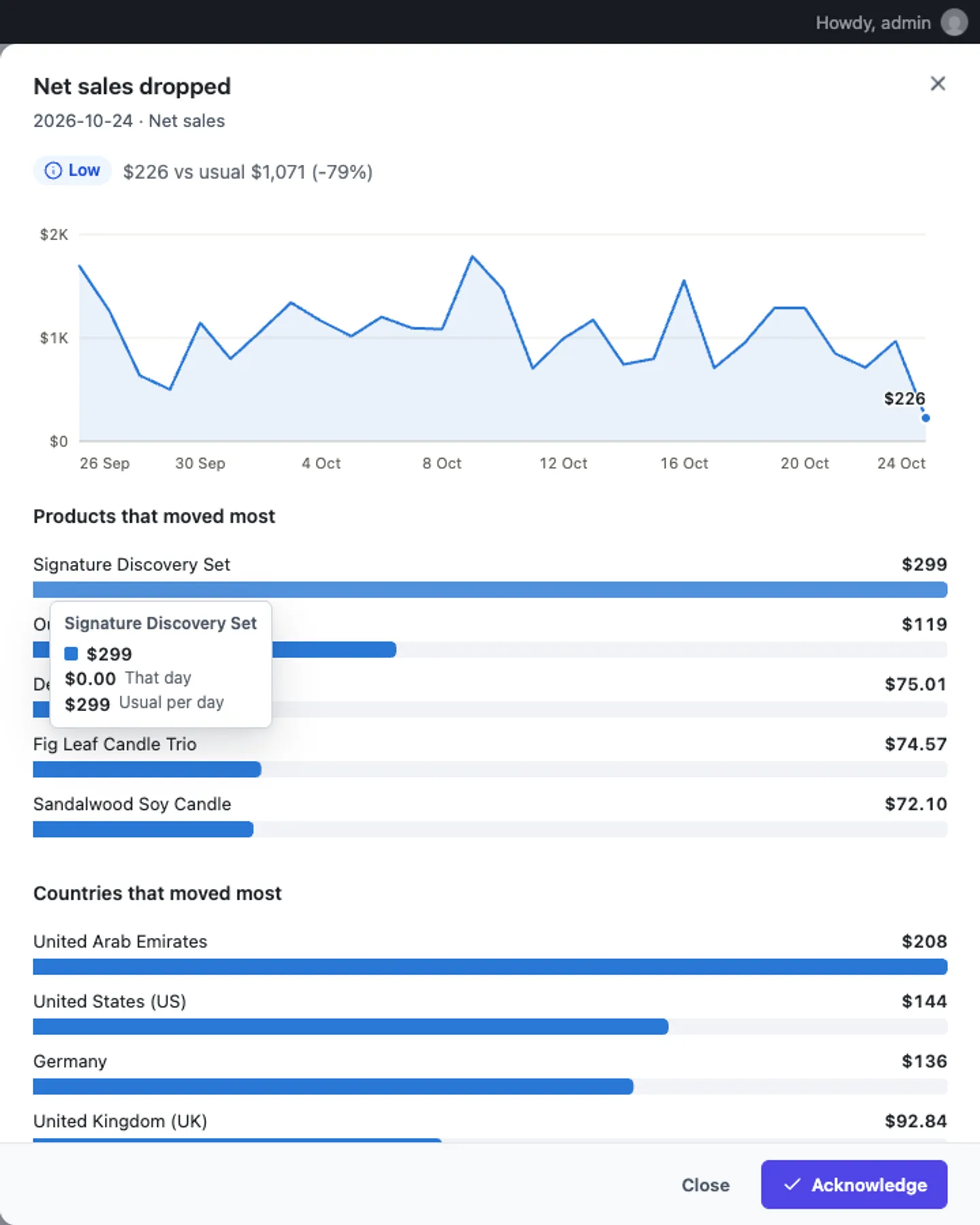The width and height of the screenshot is (980, 1225).
Task: Close the Net sales dropped dialog with X
Action: tap(938, 84)
